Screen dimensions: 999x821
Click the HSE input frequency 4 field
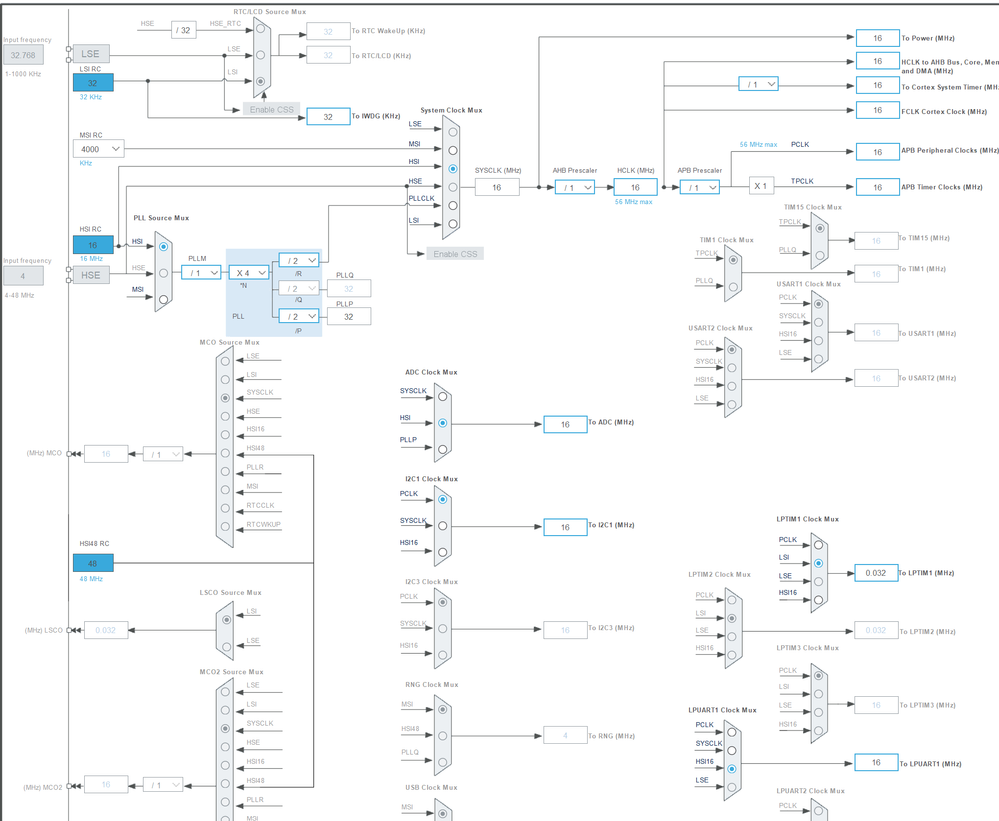24,276
